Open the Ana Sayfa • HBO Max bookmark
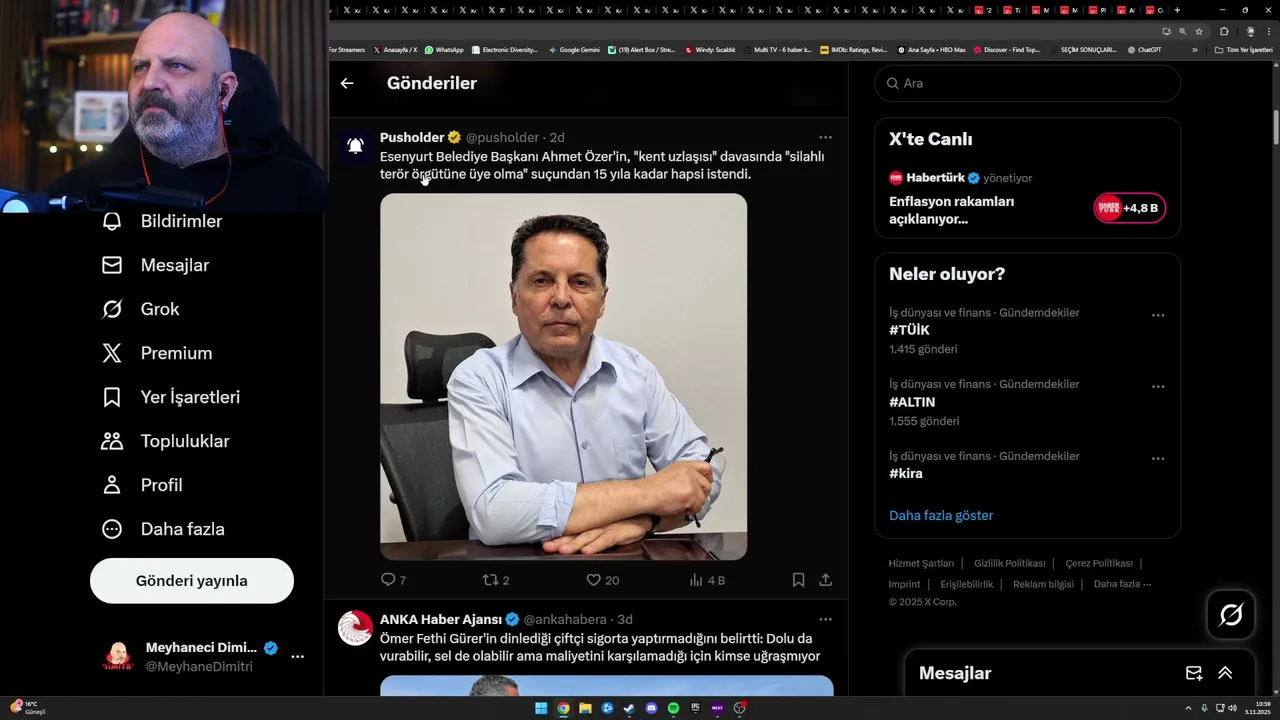The image size is (1280, 720). 931,50
